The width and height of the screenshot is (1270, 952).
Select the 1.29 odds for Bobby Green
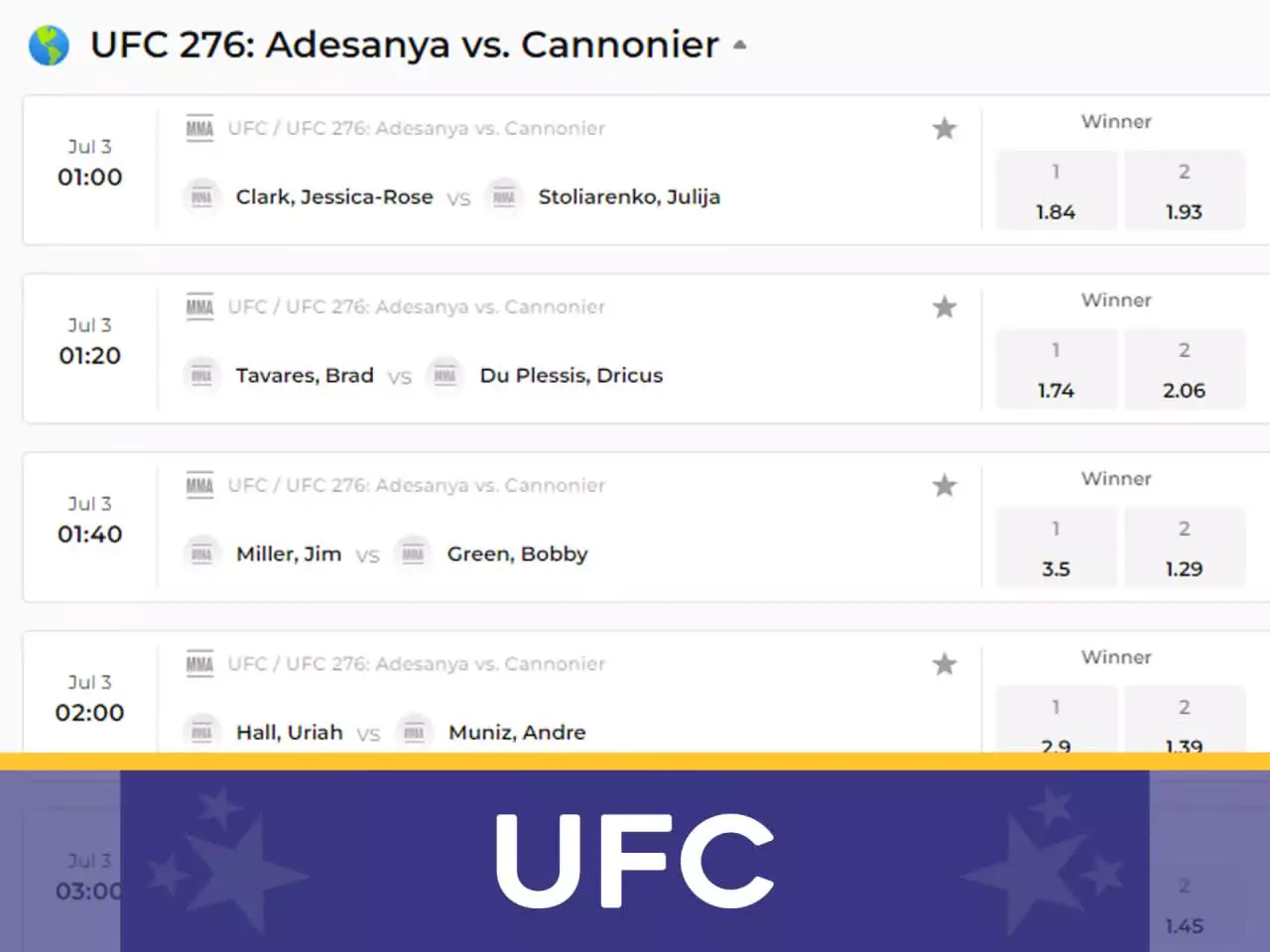pos(1185,547)
